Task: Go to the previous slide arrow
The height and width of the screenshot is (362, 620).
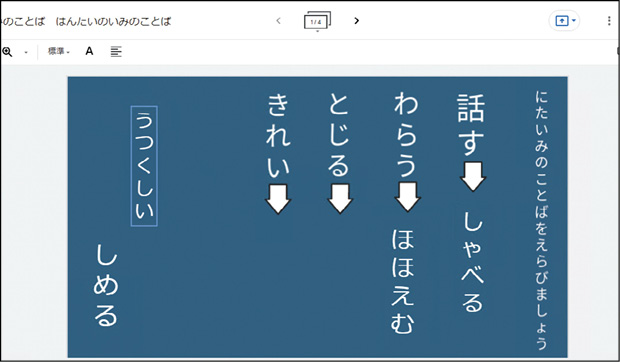Action: pos(278,21)
